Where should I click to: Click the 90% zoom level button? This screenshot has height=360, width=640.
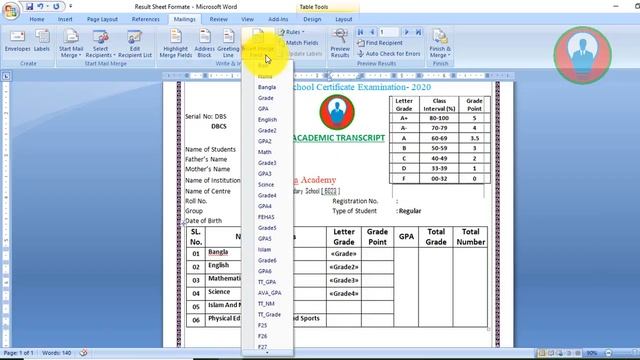pyautogui.click(x=592, y=353)
